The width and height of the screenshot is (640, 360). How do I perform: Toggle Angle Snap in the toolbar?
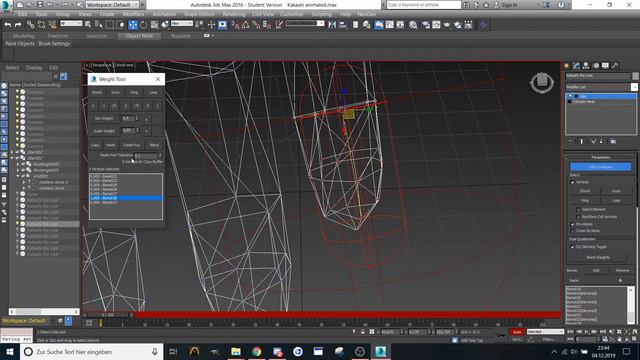[x=245, y=25]
